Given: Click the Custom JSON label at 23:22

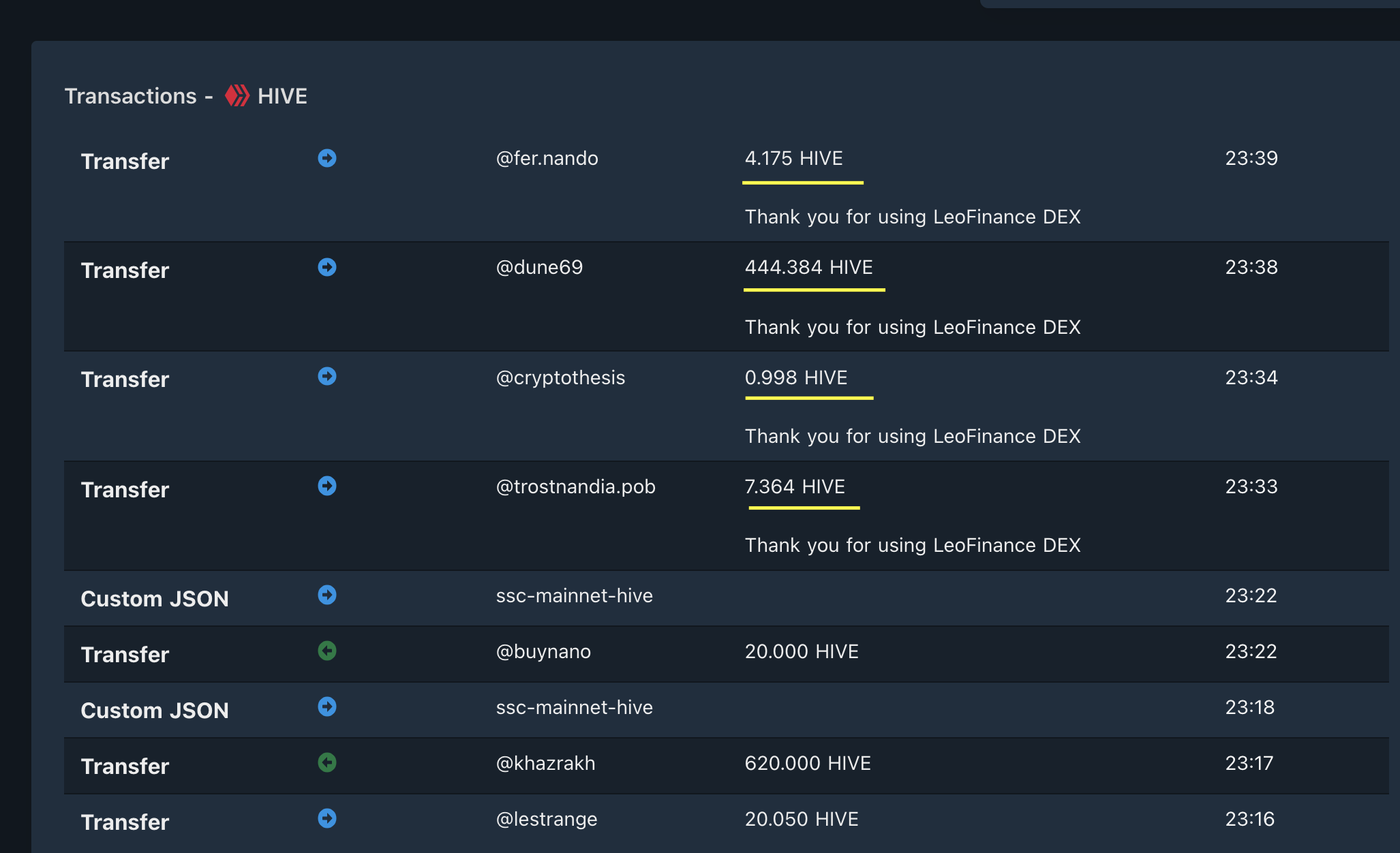Looking at the screenshot, I should [155, 599].
